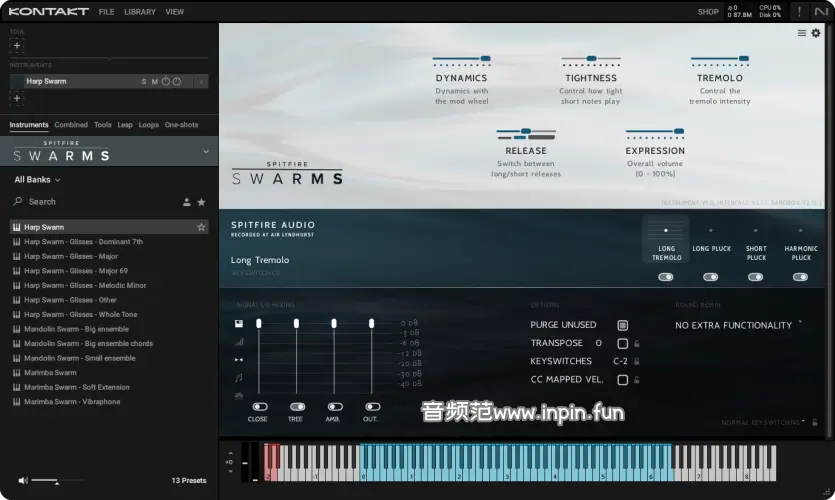Toggle the Purge Unused checkbox
Image resolution: width=835 pixels, height=500 pixels.
pos(623,325)
